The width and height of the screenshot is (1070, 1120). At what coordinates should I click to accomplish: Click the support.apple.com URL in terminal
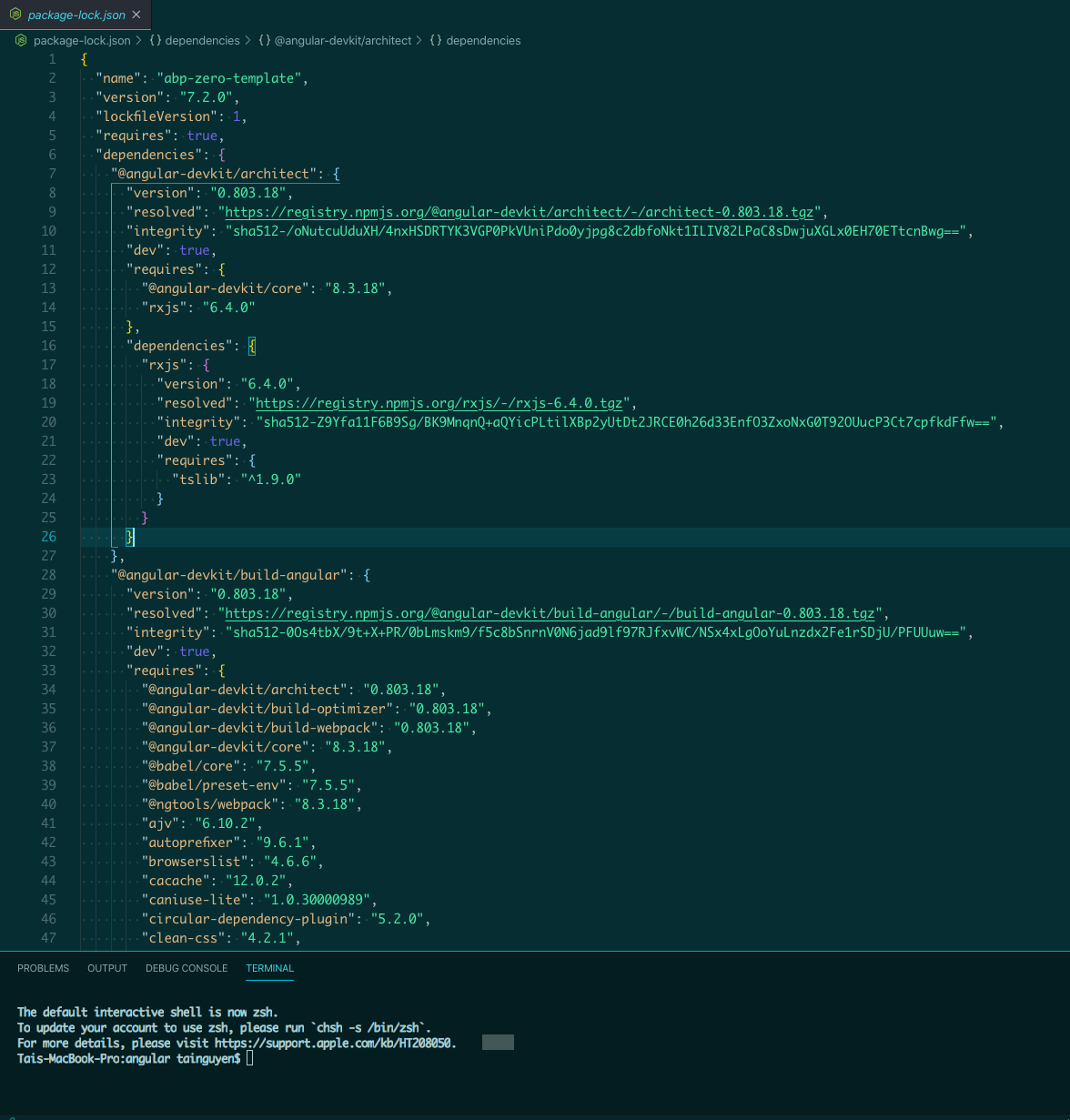pyautogui.click(x=334, y=1043)
